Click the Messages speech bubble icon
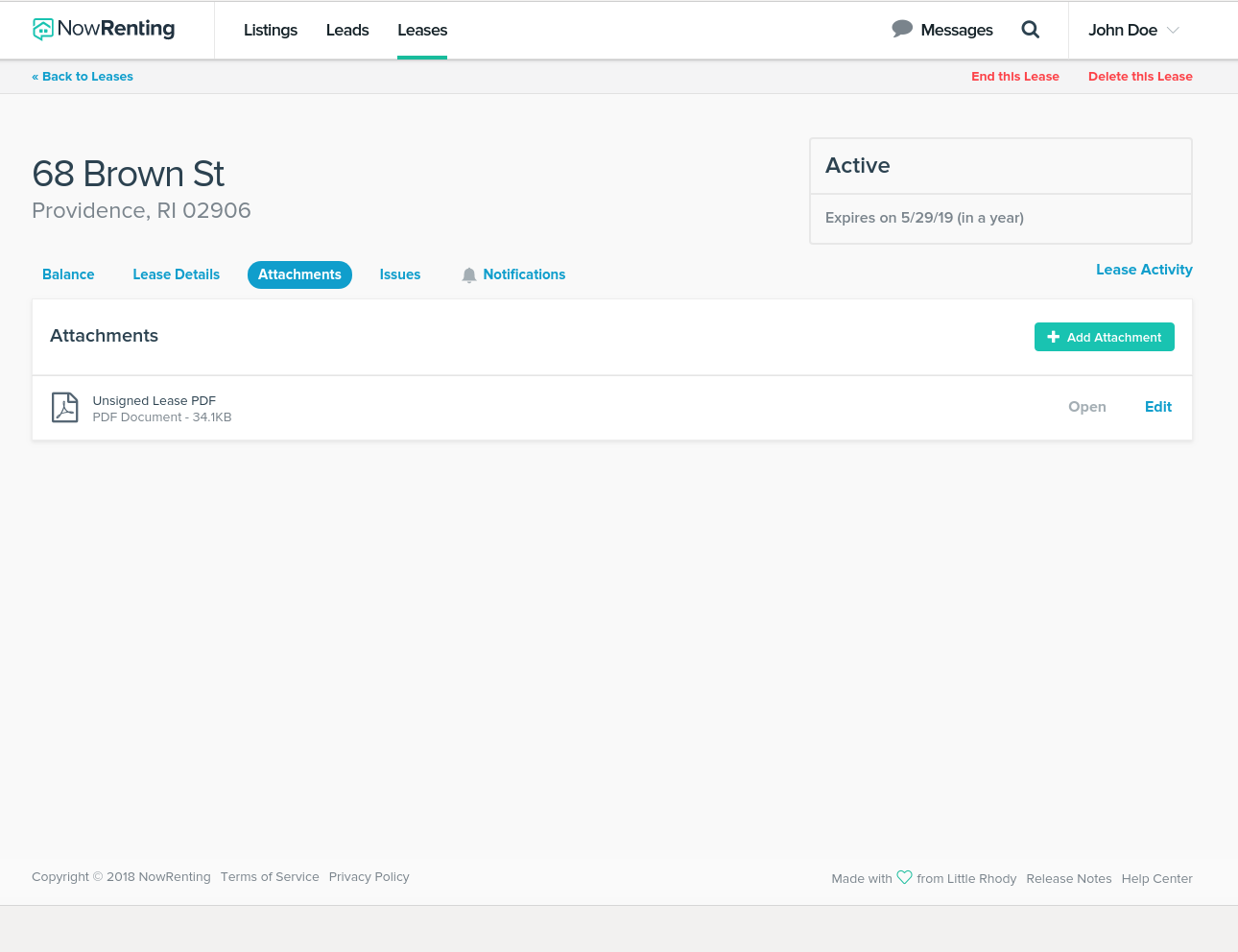Image resolution: width=1238 pixels, height=952 pixels. [x=902, y=29]
